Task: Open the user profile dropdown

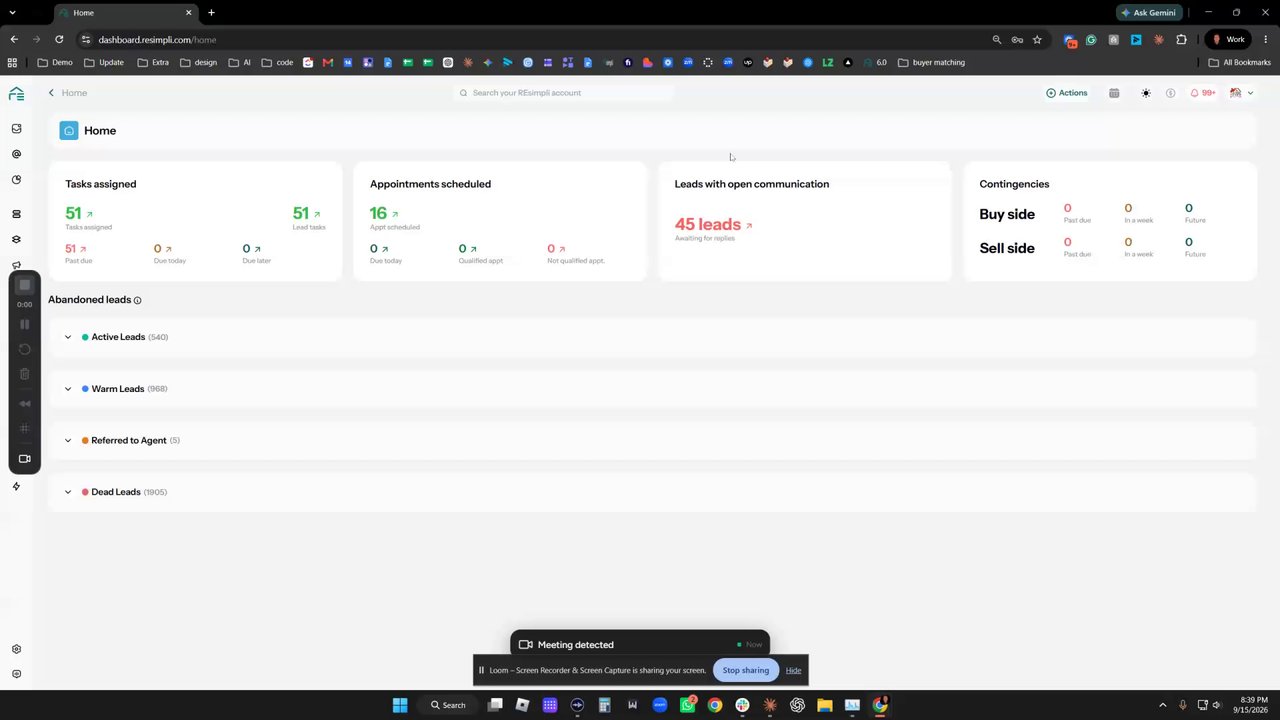Action: tap(1241, 93)
